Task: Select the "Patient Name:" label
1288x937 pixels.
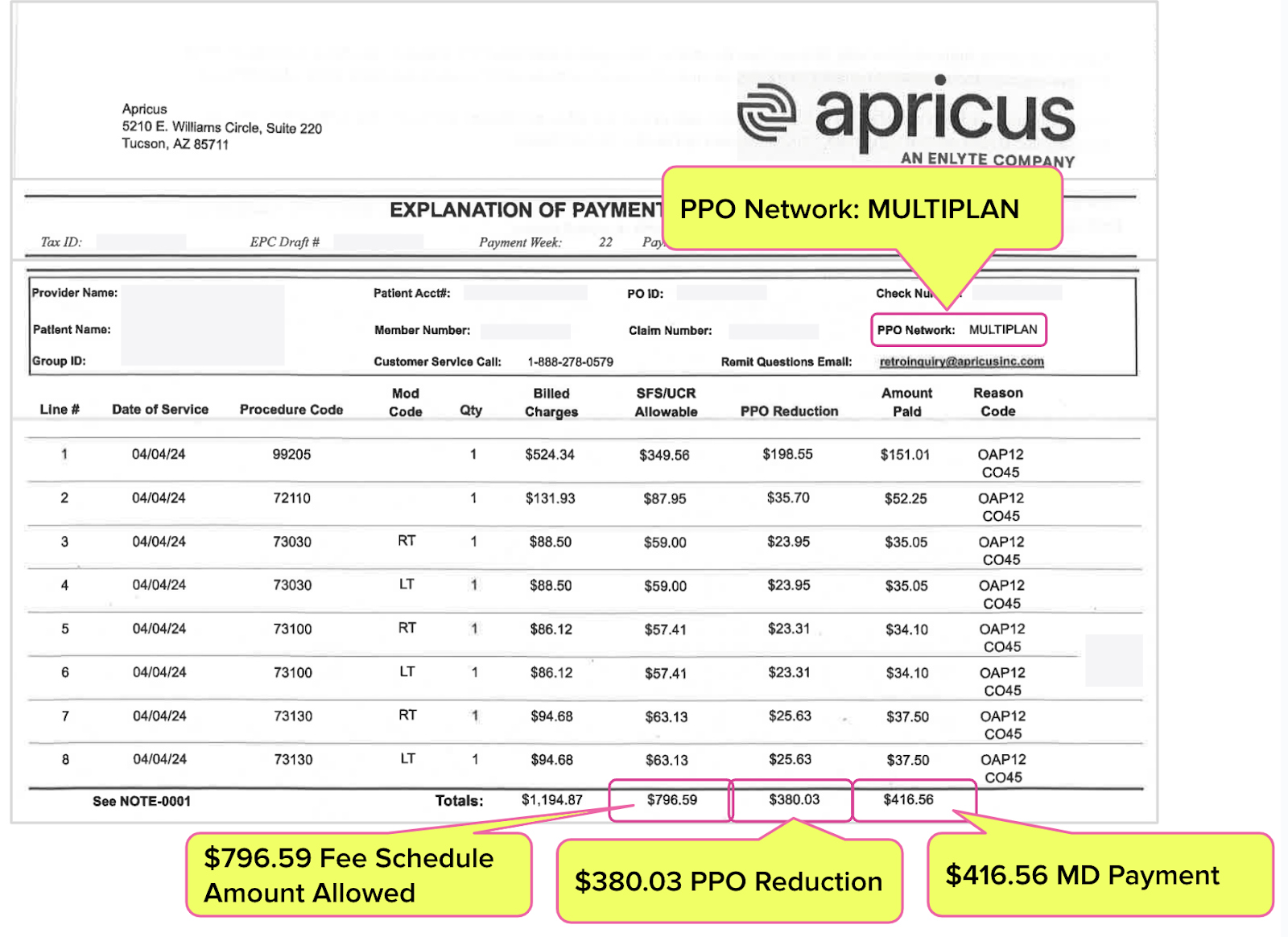Action: (x=72, y=330)
